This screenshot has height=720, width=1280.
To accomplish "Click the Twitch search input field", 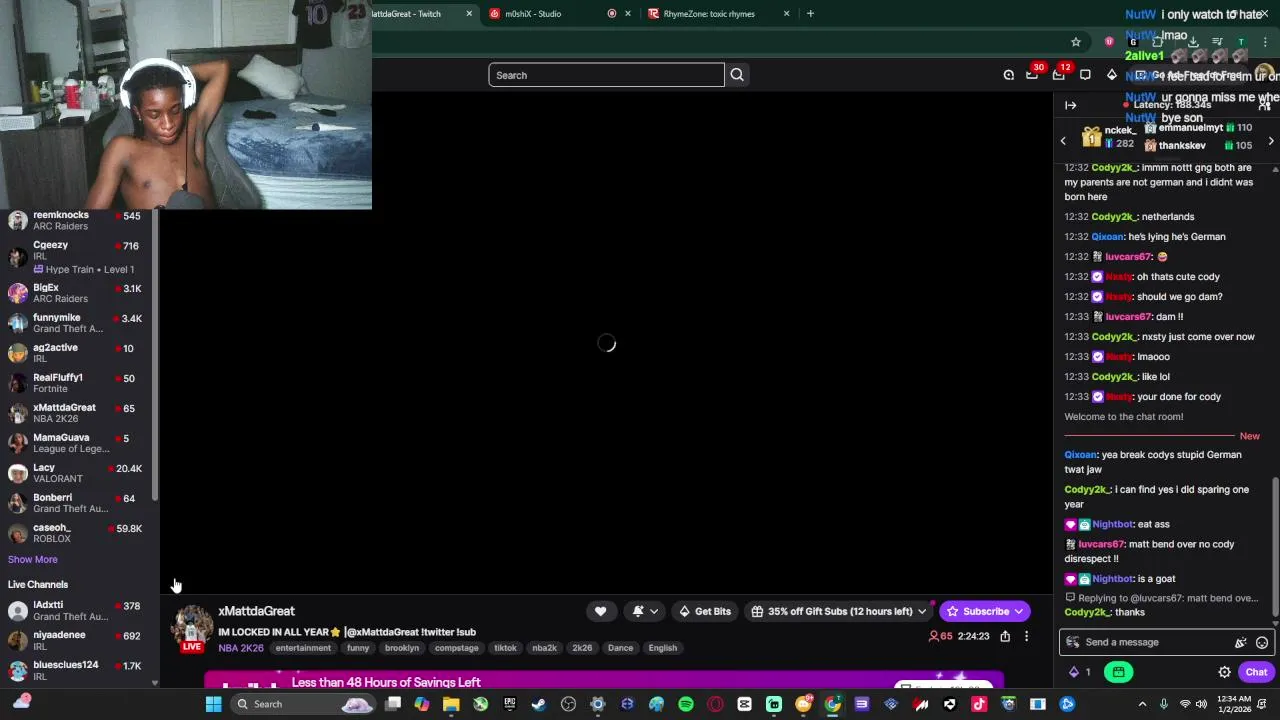I will pos(606,75).
